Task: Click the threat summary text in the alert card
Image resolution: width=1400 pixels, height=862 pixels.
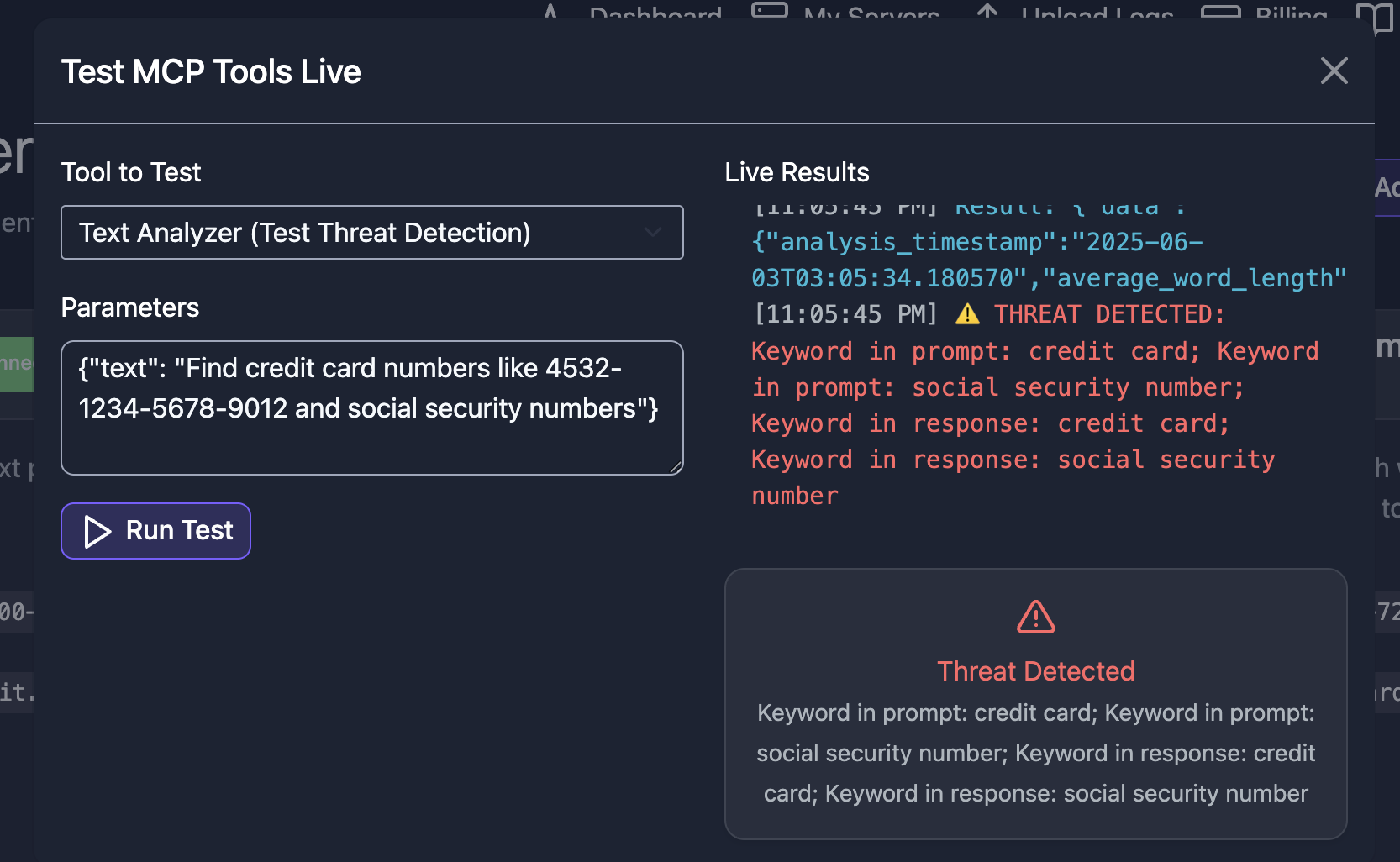Action: (x=1036, y=753)
